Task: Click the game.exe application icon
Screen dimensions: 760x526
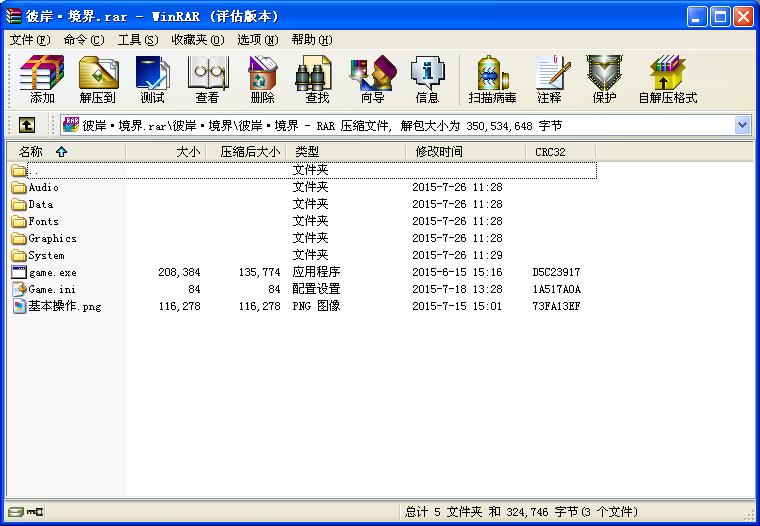Action: point(19,272)
